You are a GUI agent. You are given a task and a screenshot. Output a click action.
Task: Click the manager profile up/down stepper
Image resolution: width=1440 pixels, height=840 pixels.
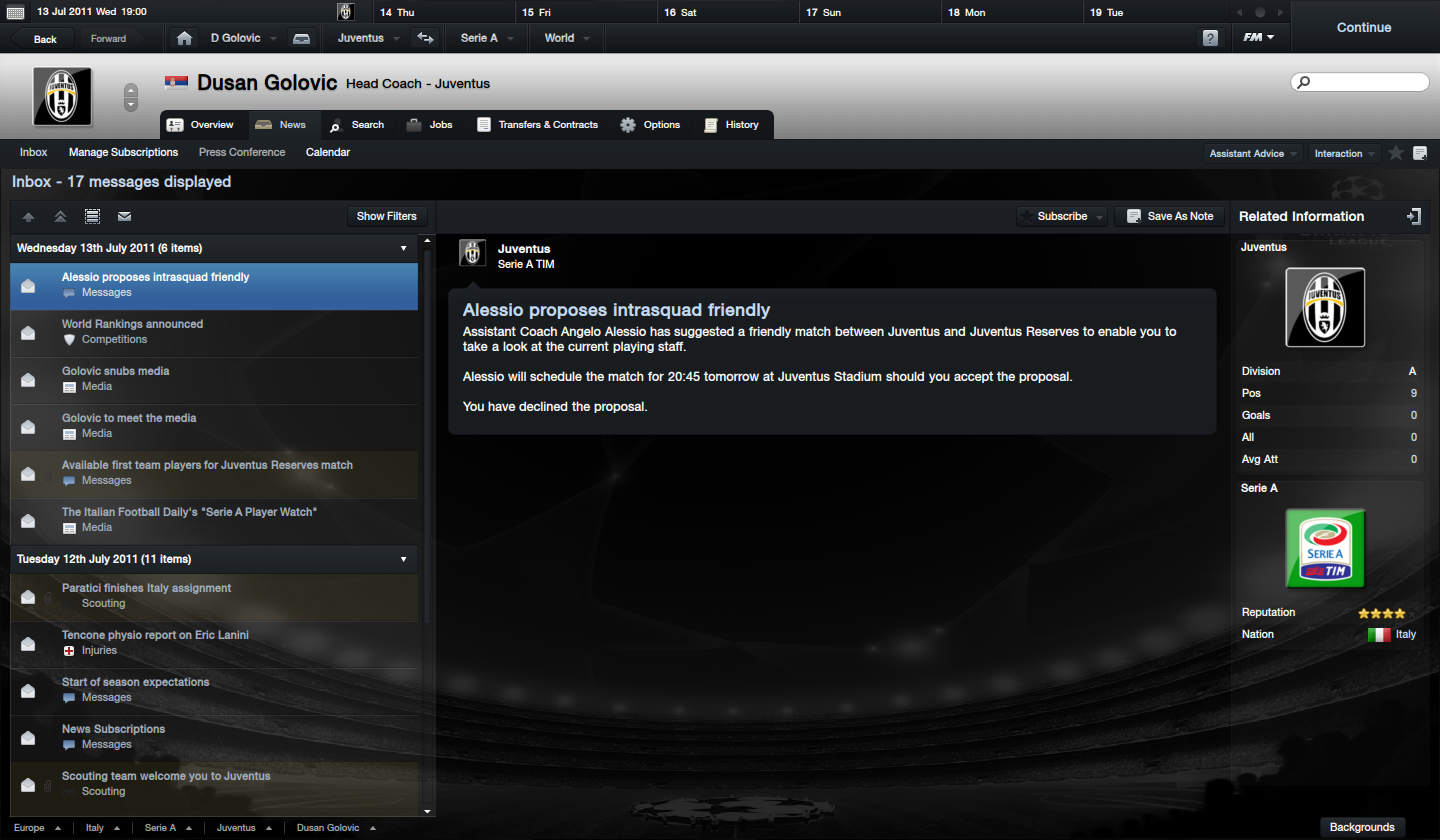(131, 97)
